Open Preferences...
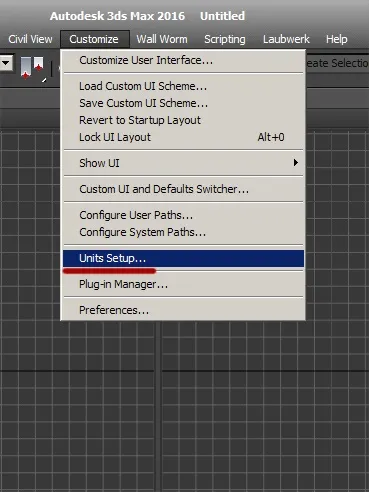The height and width of the screenshot is (492, 369). [x=183, y=311]
